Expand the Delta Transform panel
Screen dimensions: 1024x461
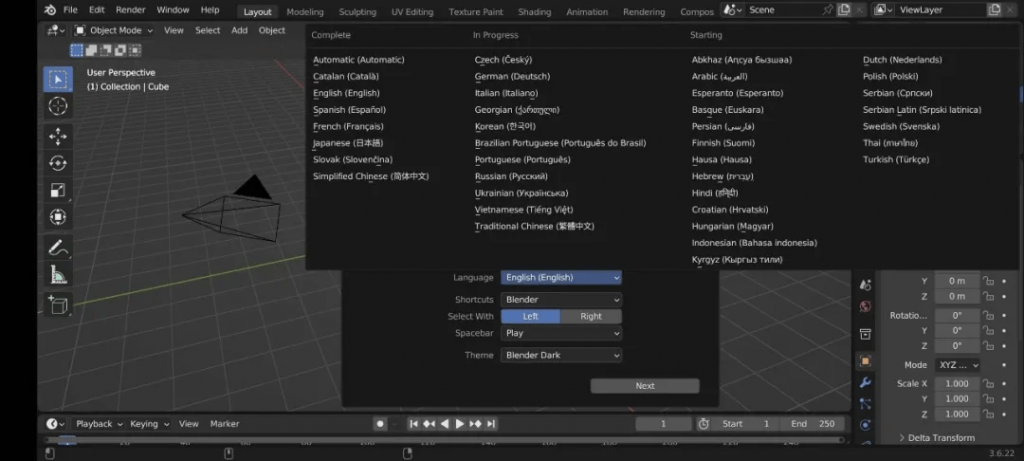[940, 438]
